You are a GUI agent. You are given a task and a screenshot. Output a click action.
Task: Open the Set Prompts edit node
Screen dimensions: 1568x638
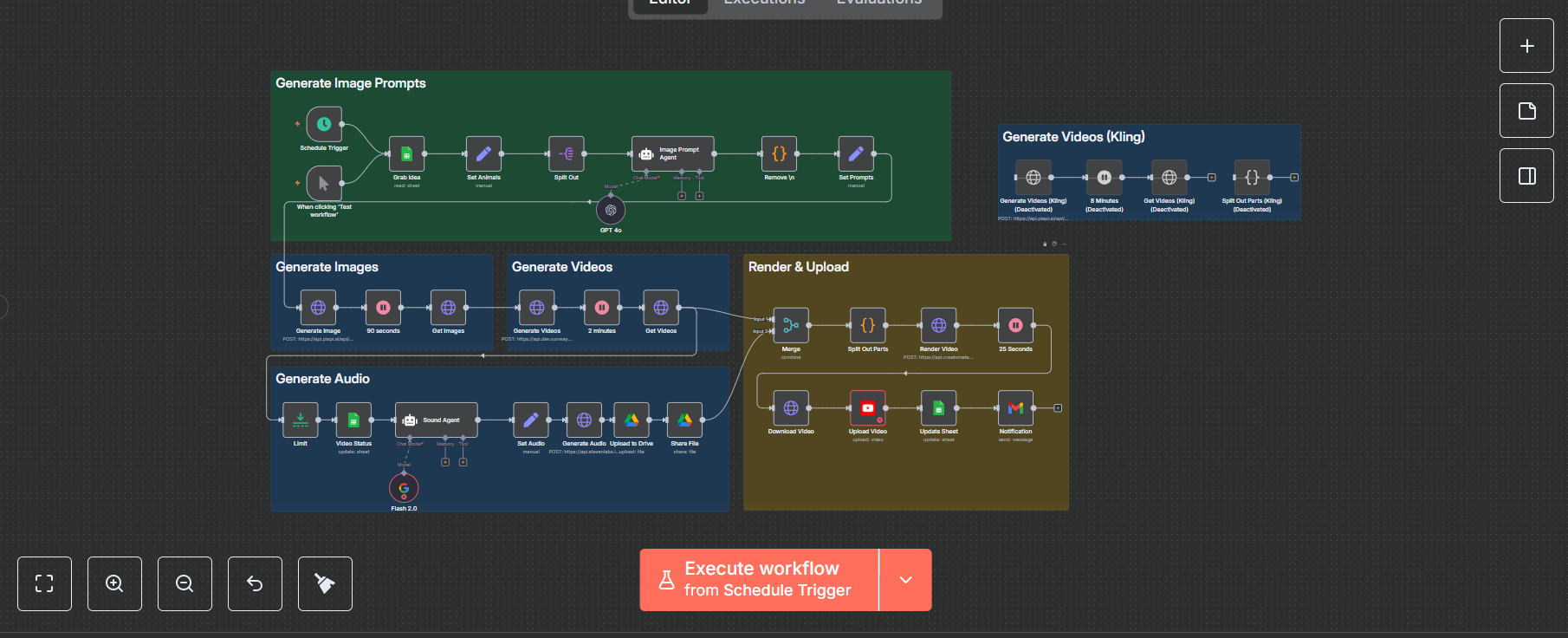(856, 153)
